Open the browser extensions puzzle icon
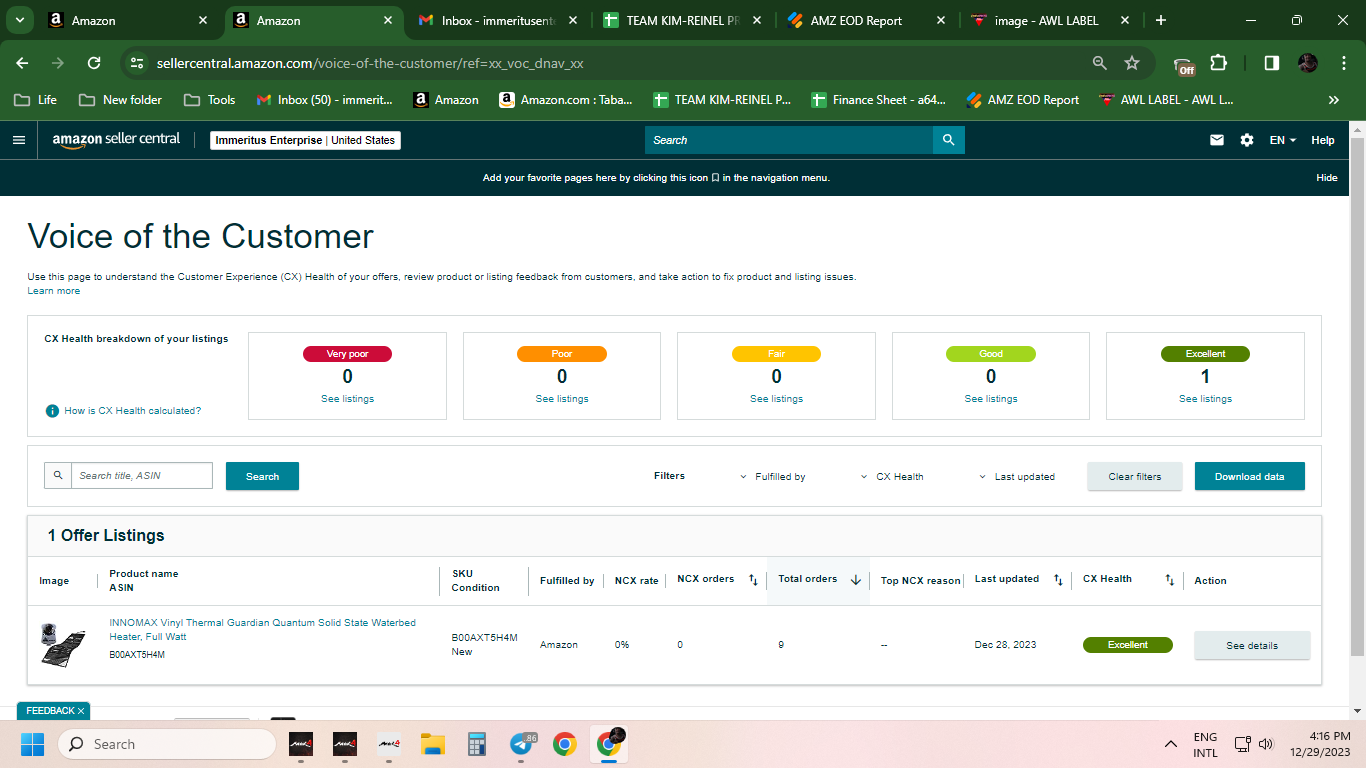Image resolution: width=1366 pixels, height=768 pixels. click(x=1218, y=63)
